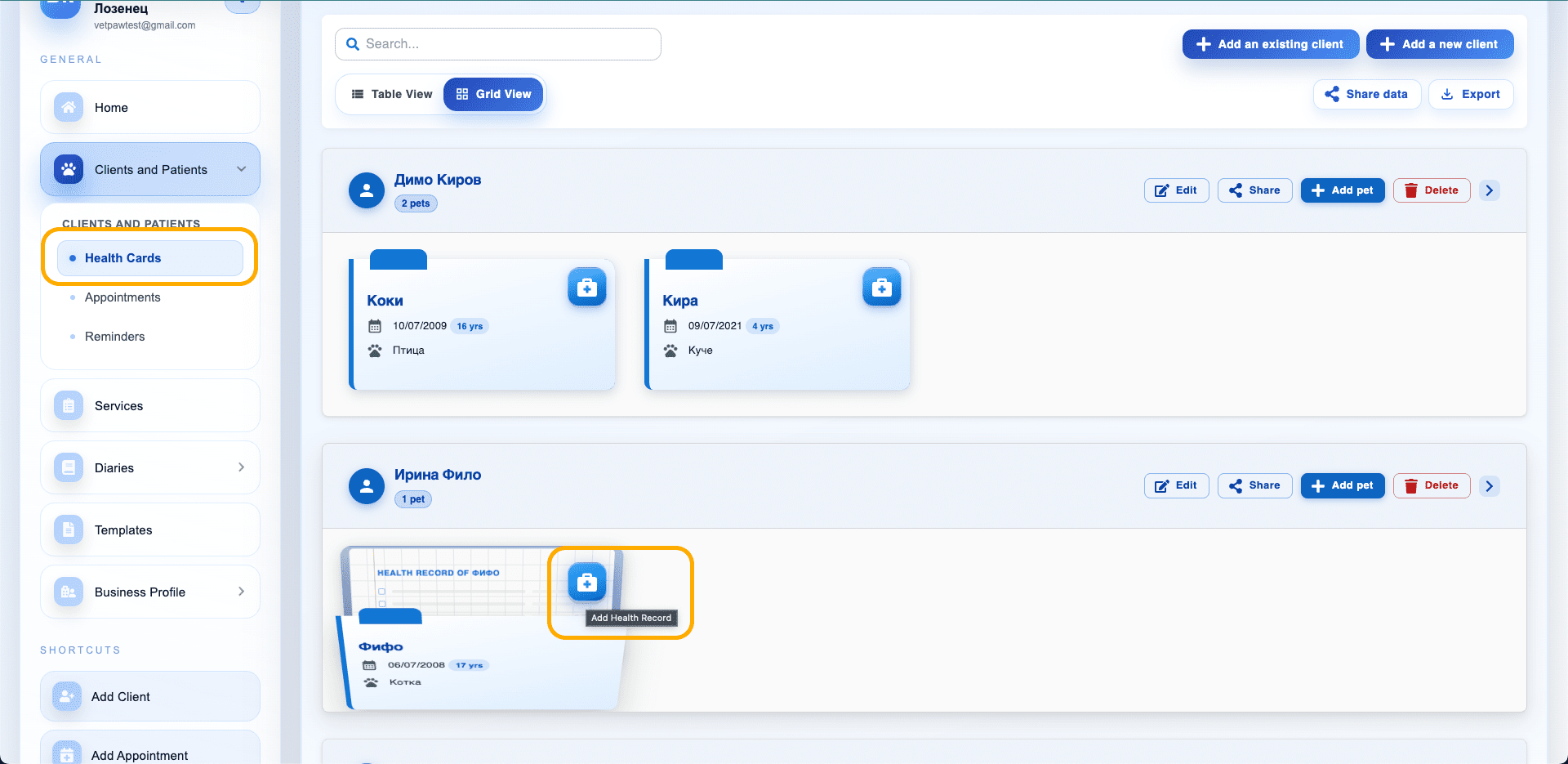
Task: Click the Add Client person icon
Action: tap(67, 696)
